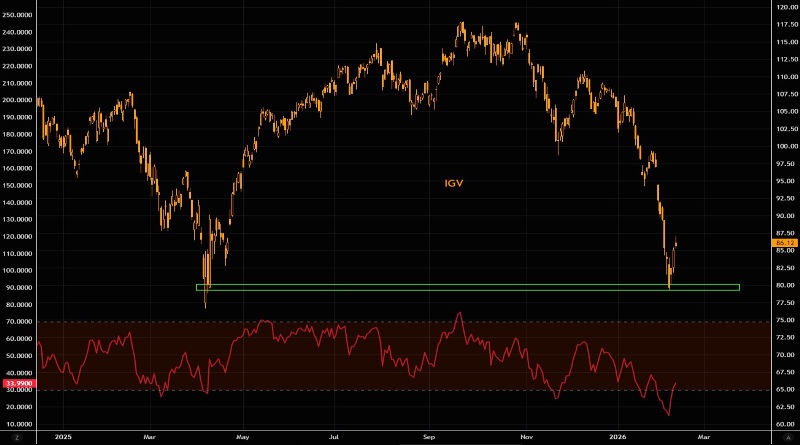
Task: Click the 2026 label on time axis
Action: coord(617,437)
